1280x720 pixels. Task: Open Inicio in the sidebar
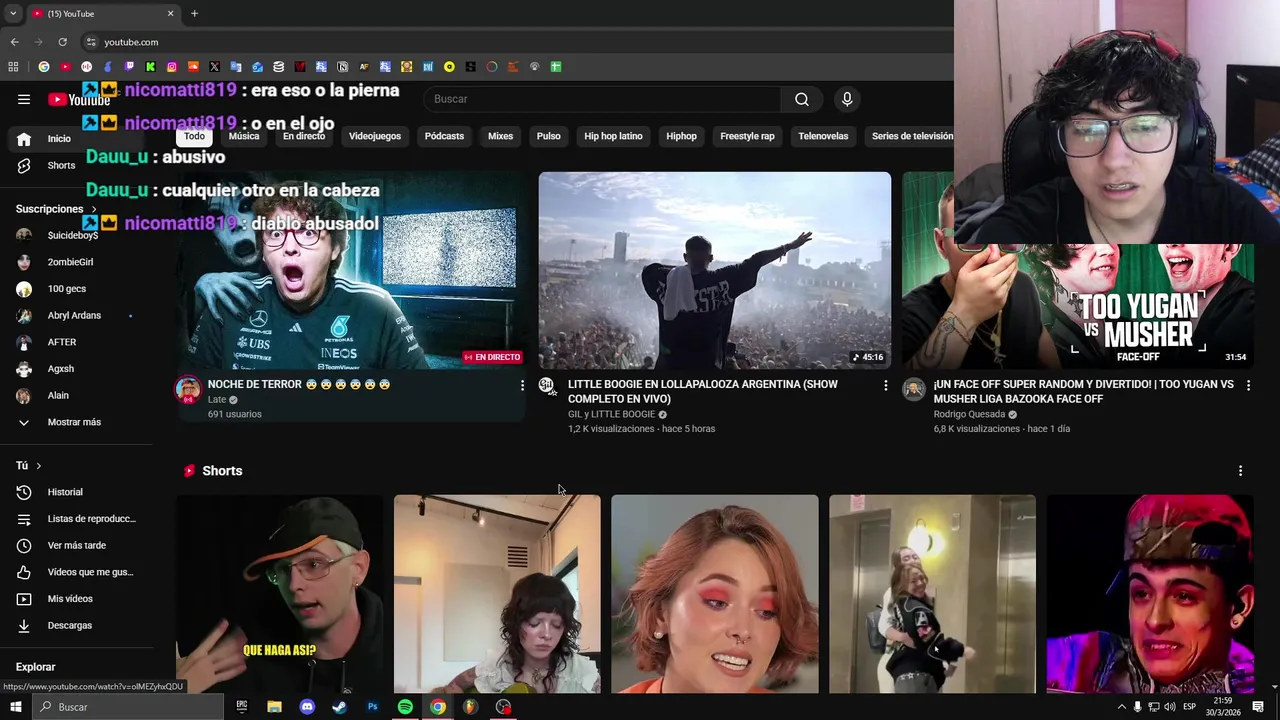point(75,139)
